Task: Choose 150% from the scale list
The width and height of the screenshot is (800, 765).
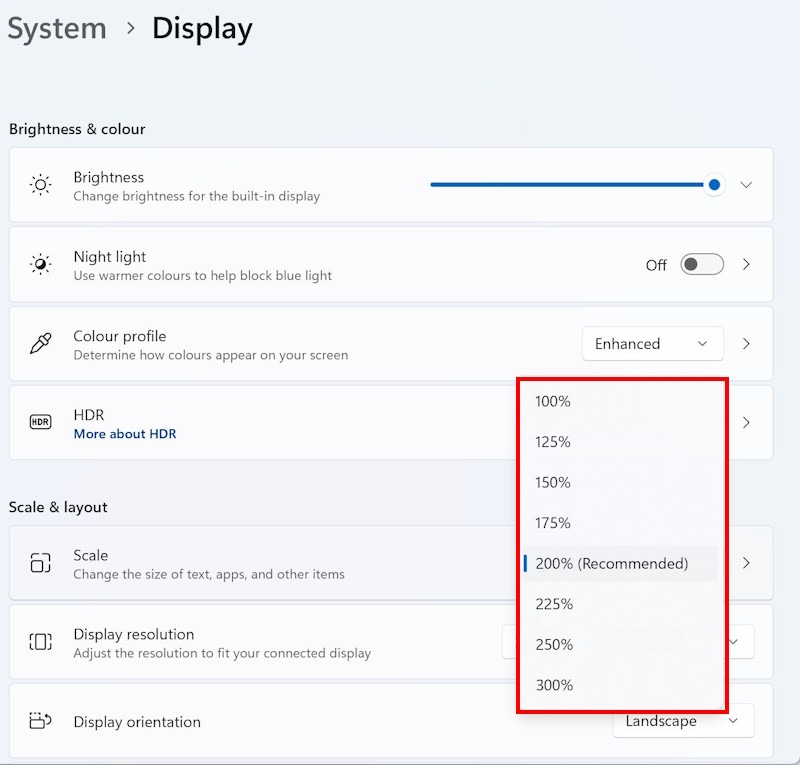Action: [x=553, y=483]
